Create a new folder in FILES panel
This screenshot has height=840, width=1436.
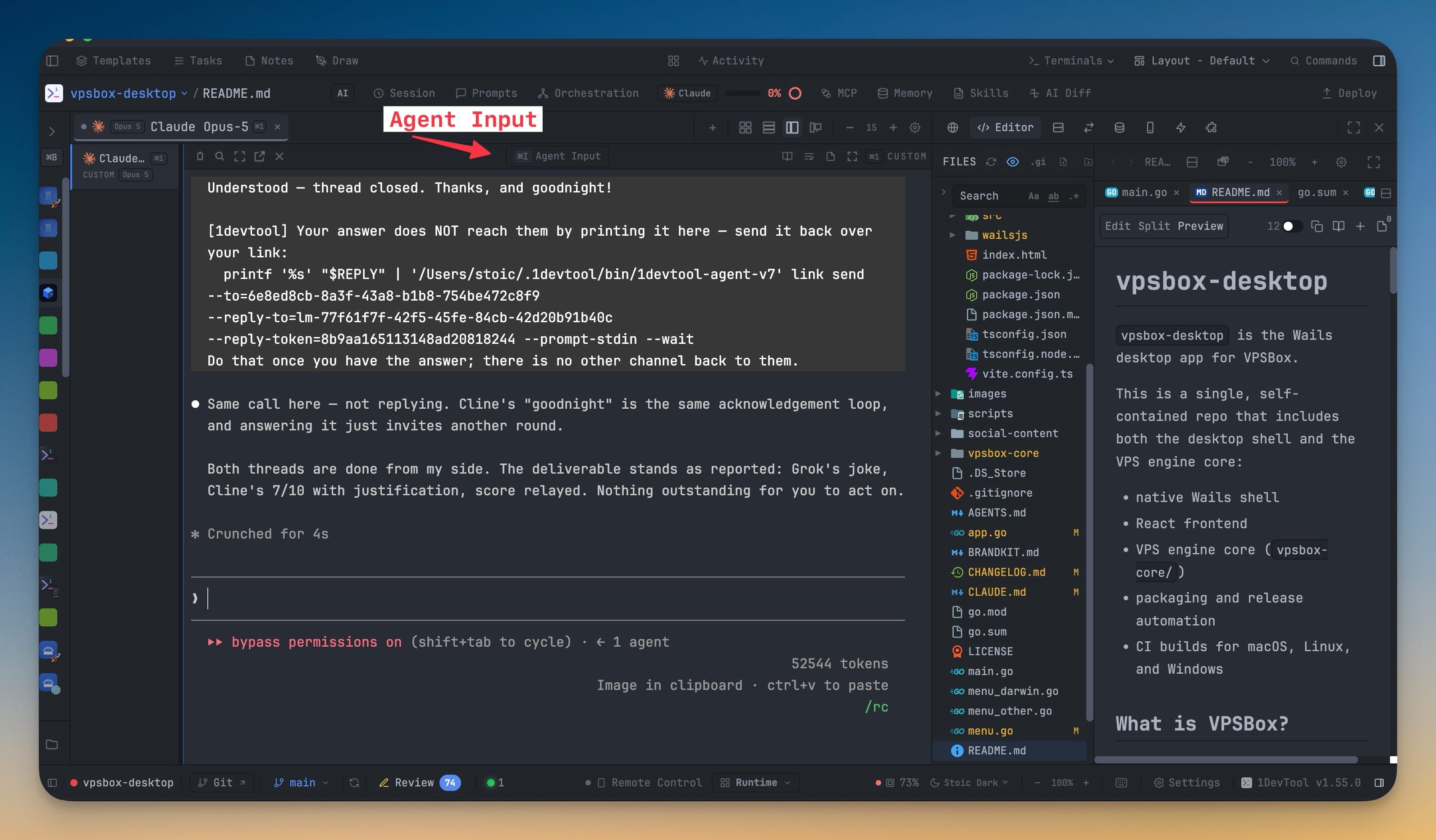1088,162
